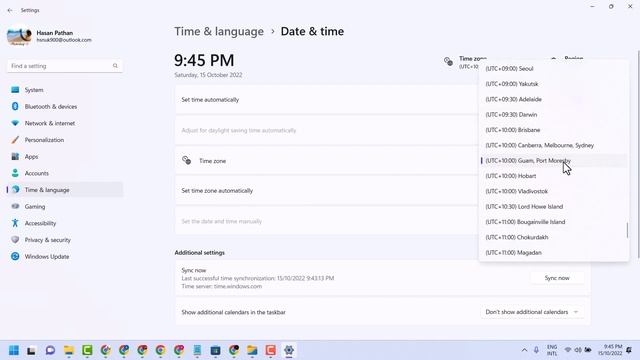The image size is (640, 360).
Task: Click the Sync now button
Action: [557, 278]
